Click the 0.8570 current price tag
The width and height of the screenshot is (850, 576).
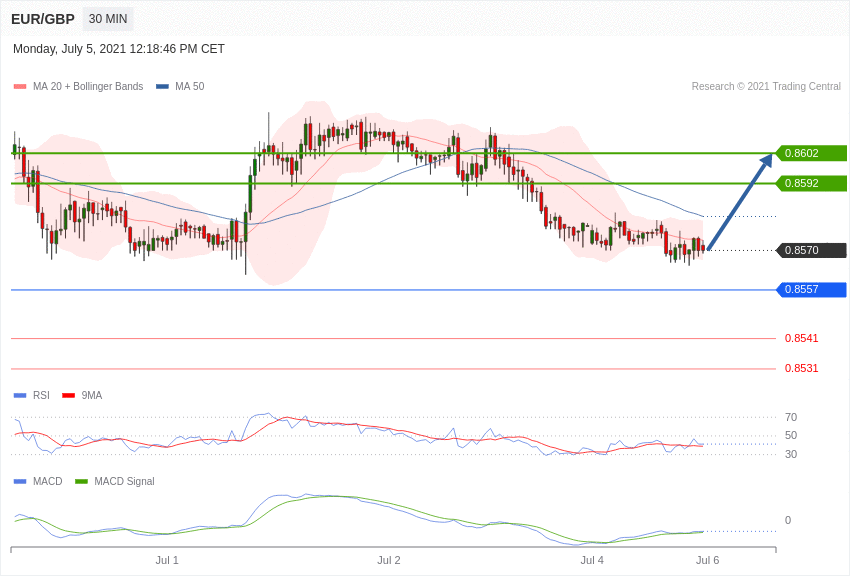point(812,250)
